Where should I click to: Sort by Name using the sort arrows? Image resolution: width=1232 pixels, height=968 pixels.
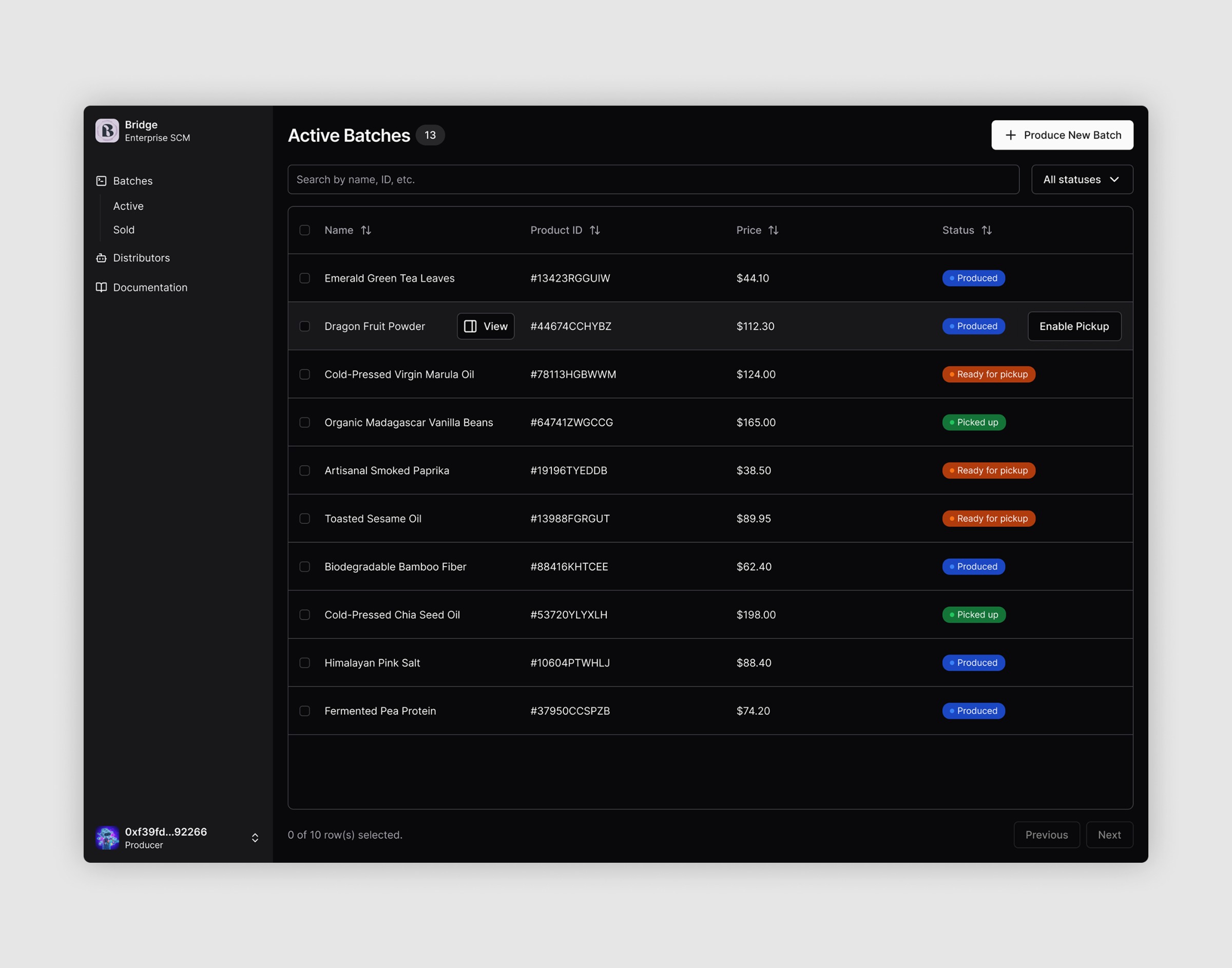pyautogui.click(x=366, y=230)
